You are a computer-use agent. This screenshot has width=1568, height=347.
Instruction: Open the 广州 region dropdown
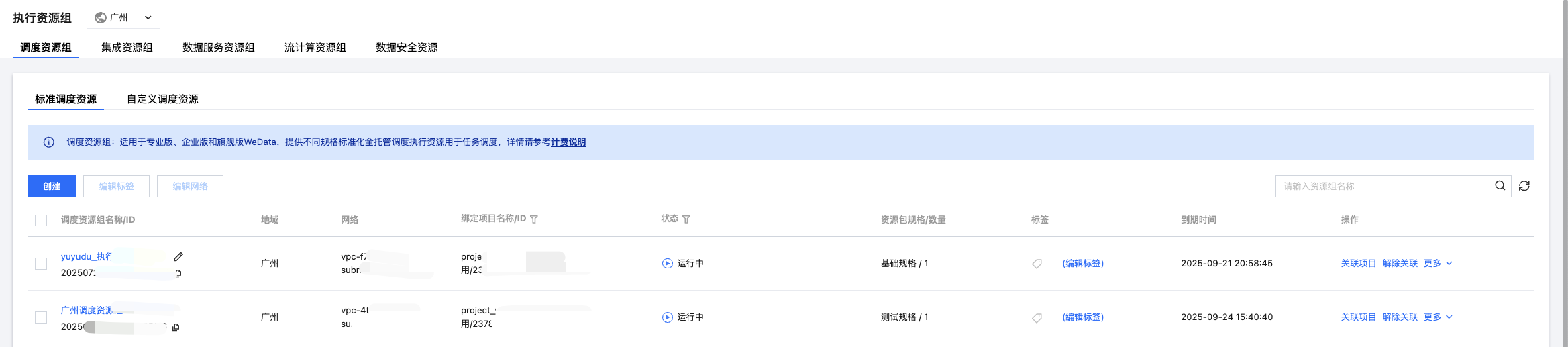(x=123, y=18)
